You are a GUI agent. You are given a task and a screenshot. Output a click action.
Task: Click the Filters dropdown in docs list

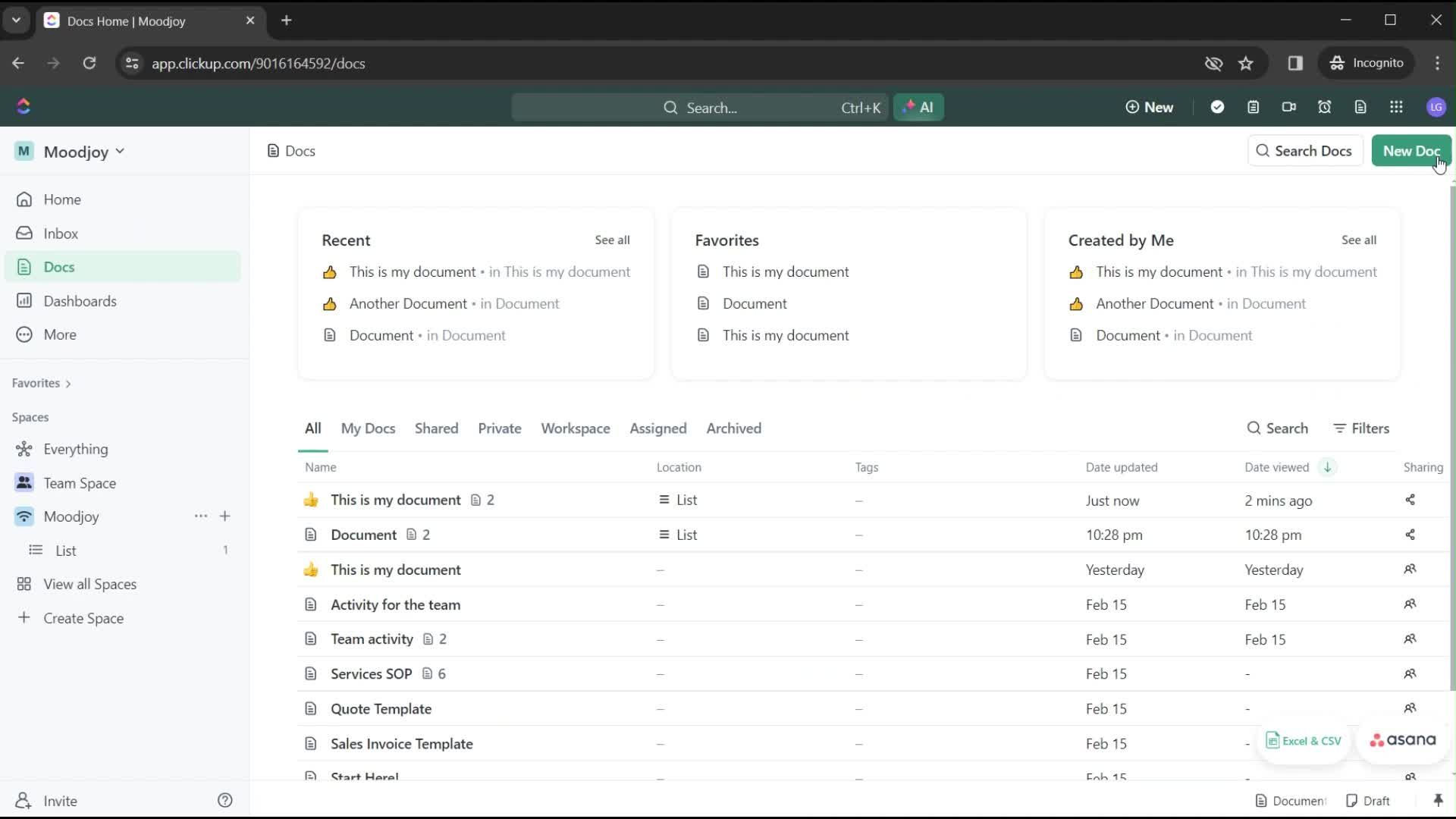(x=1361, y=428)
